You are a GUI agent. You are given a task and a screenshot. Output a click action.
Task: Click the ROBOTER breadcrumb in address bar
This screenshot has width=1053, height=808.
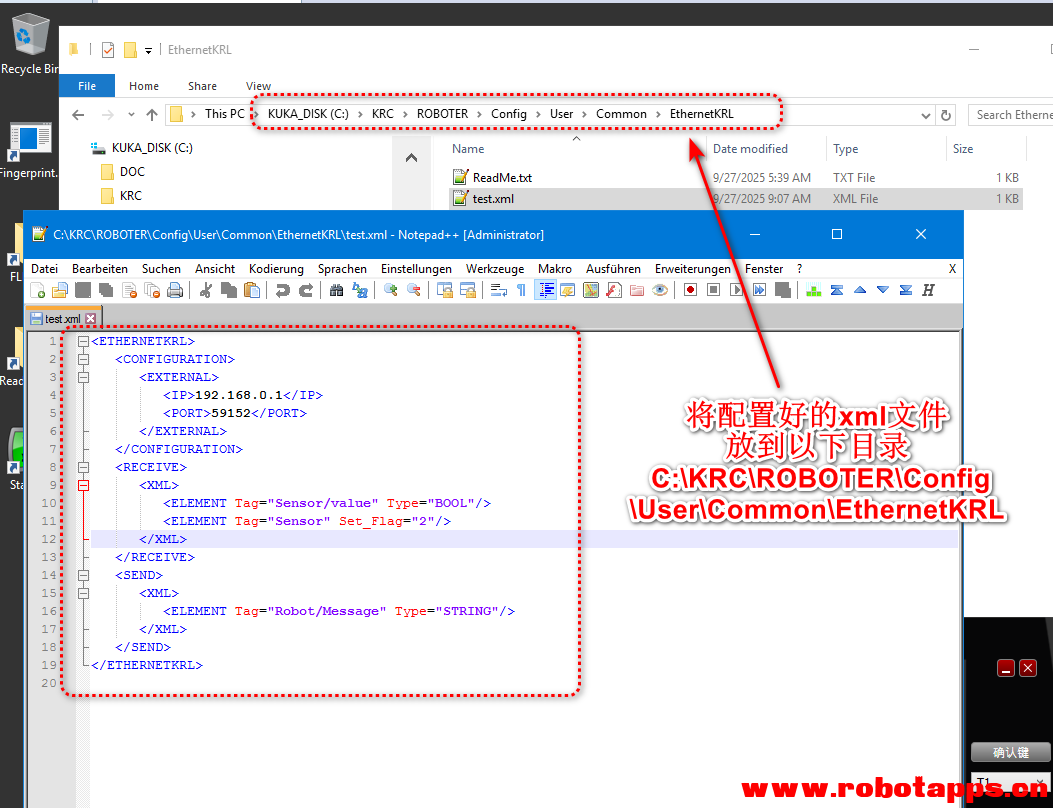(442, 114)
